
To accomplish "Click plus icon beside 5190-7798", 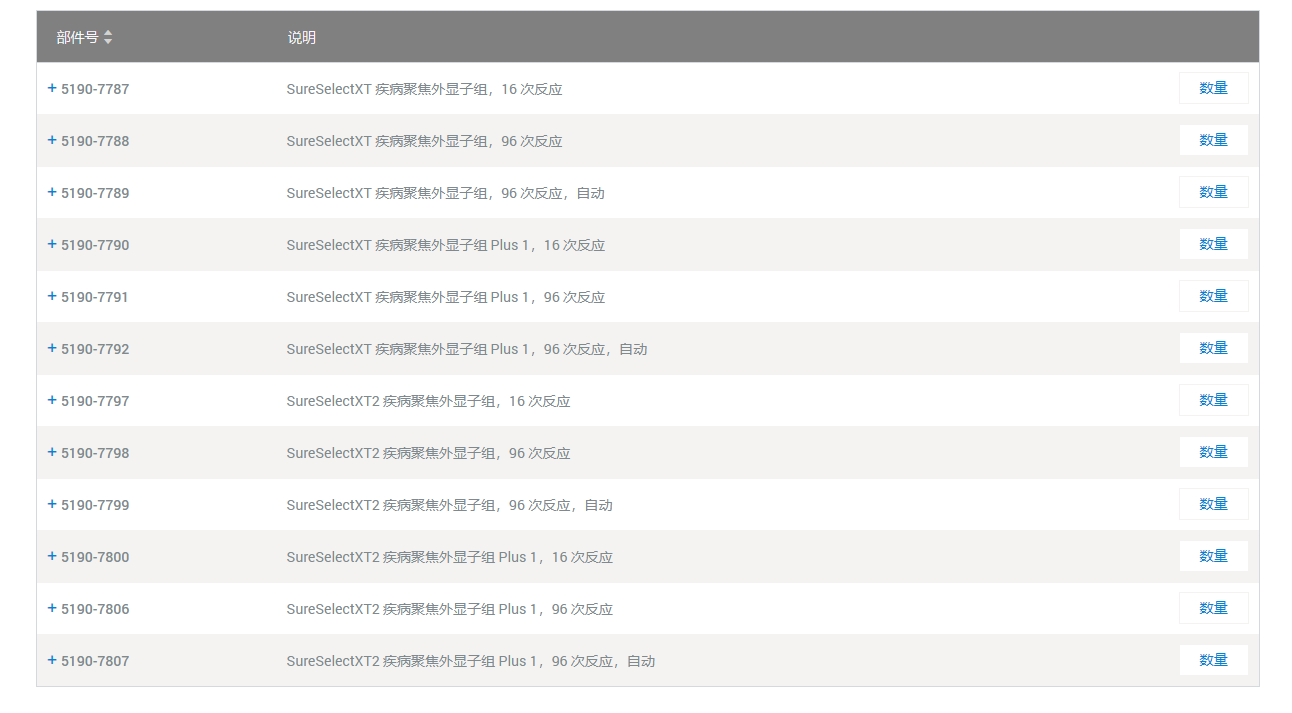I will click(52, 452).
